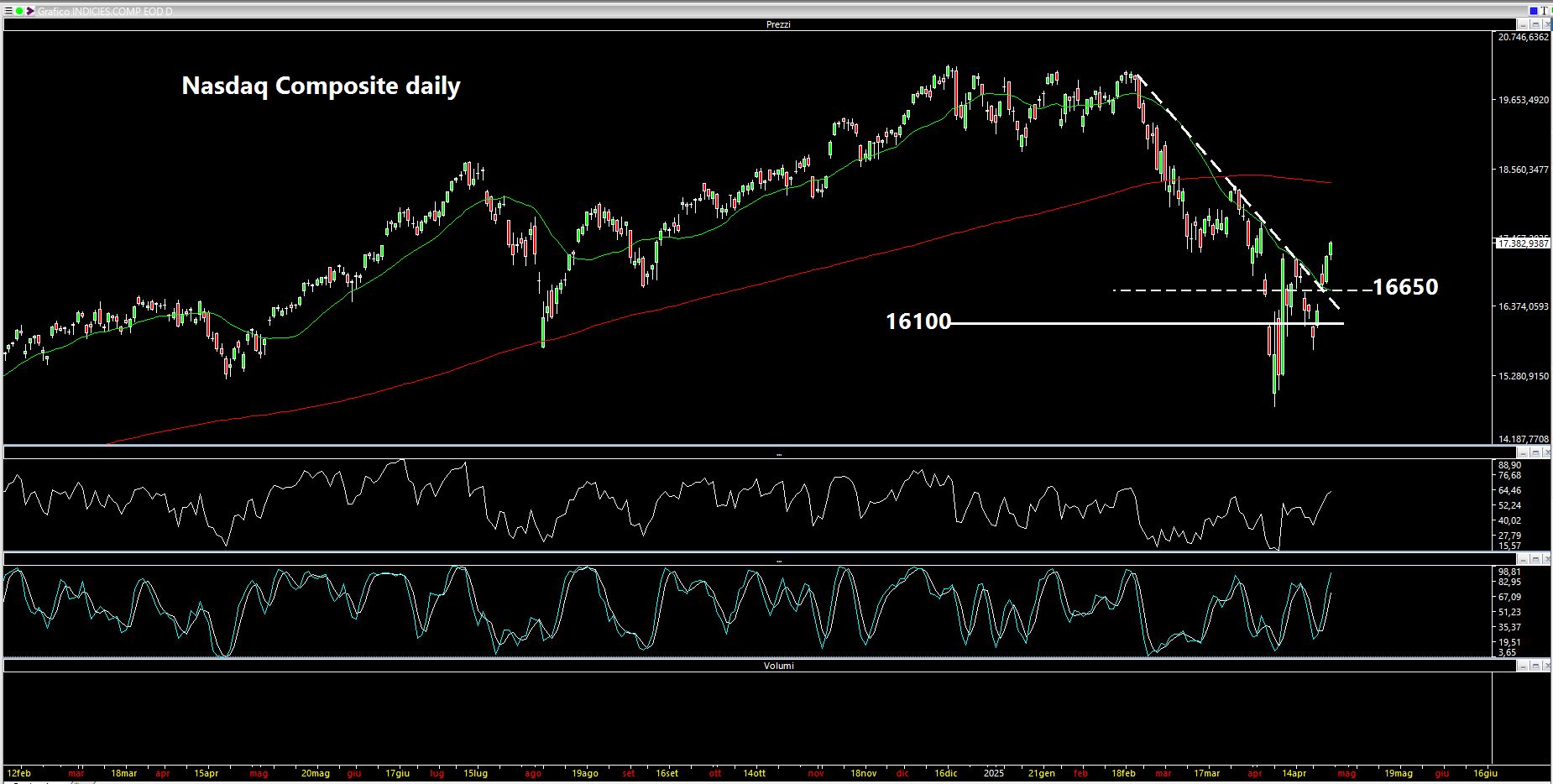
Task: Click the 40,02 value on RSI scale
Action: tap(1509, 520)
